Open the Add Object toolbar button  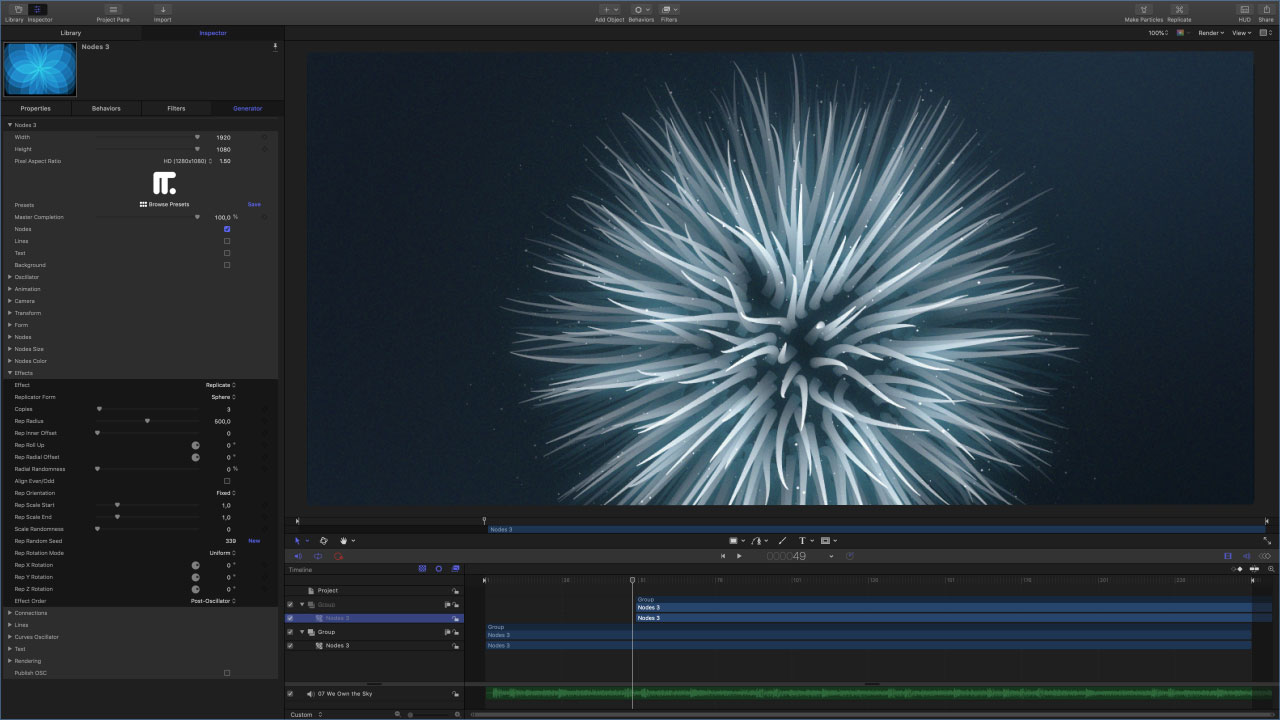pos(609,10)
